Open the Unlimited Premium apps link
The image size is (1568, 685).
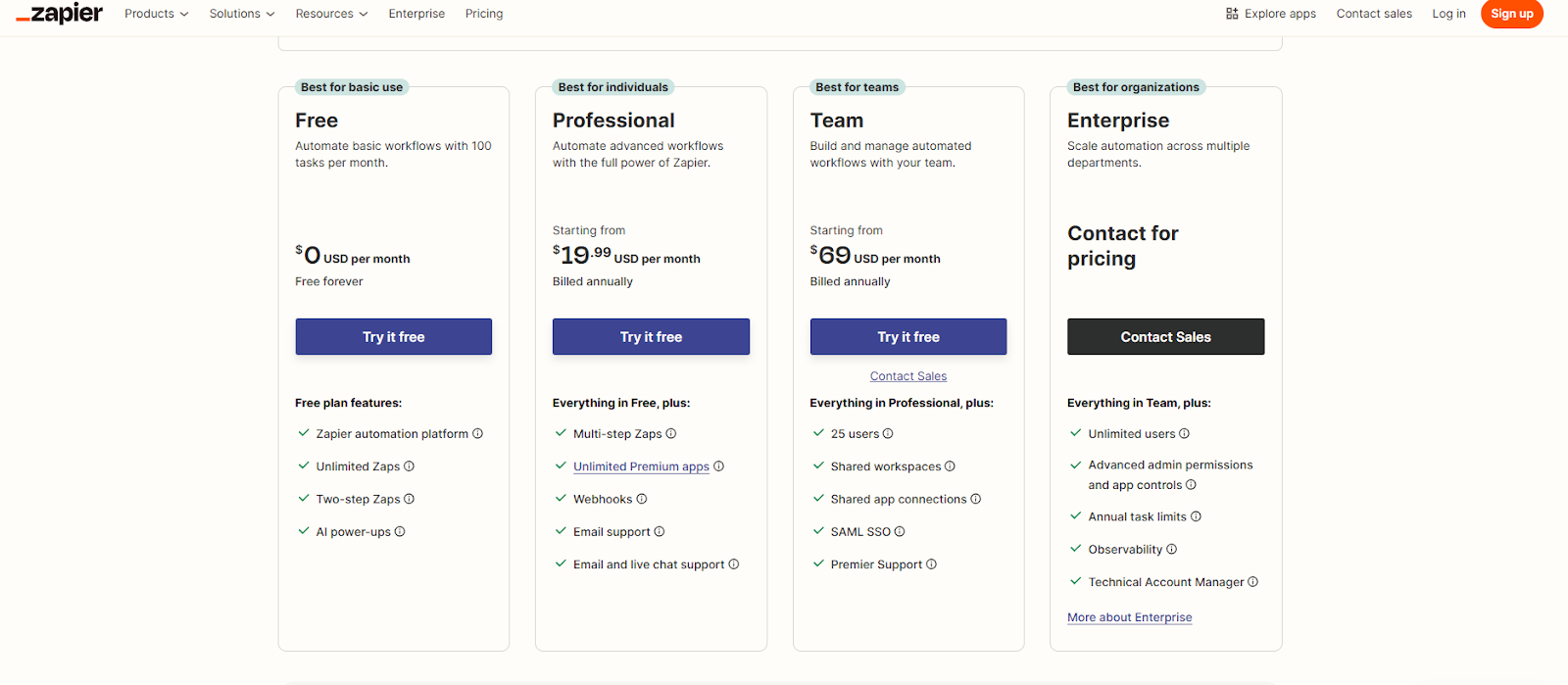click(x=641, y=466)
